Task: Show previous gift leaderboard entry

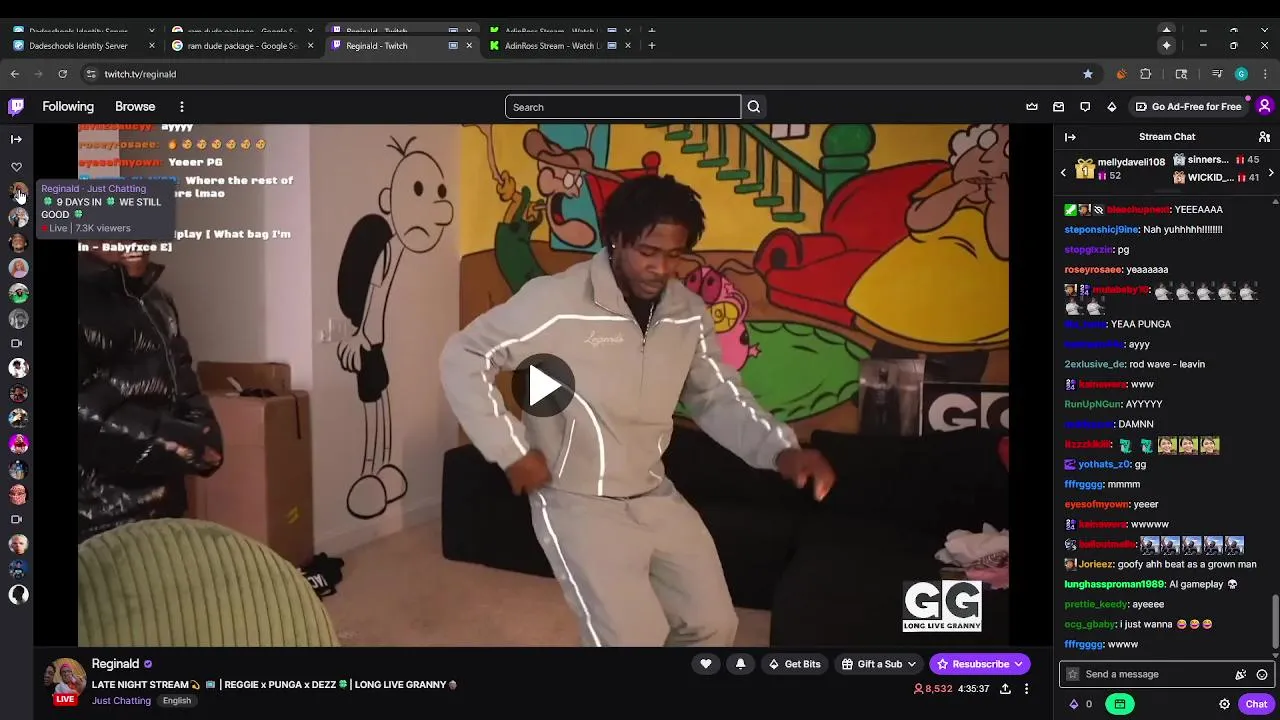Action: (1063, 173)
